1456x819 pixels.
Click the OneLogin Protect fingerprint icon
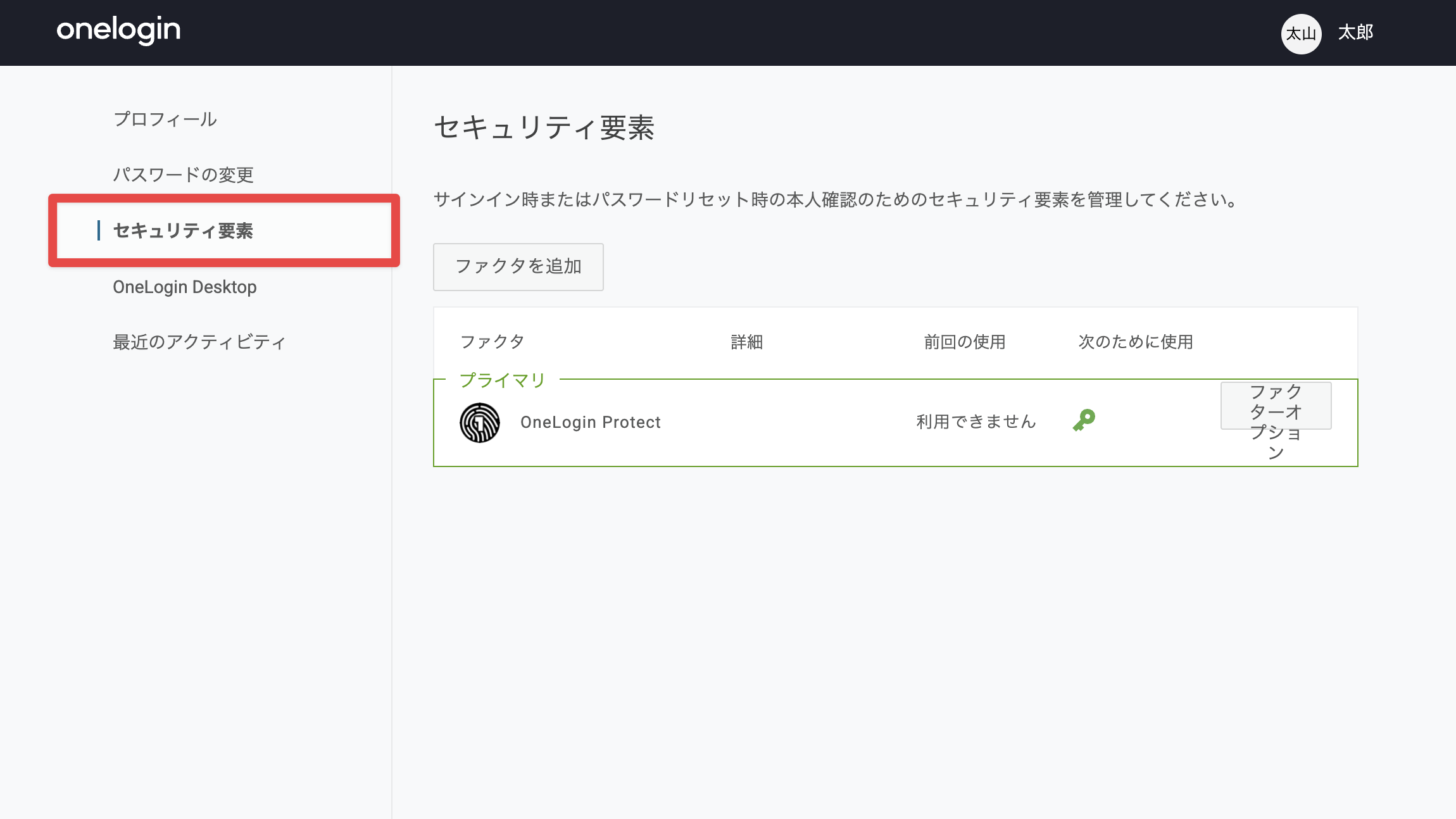(480, 422)
